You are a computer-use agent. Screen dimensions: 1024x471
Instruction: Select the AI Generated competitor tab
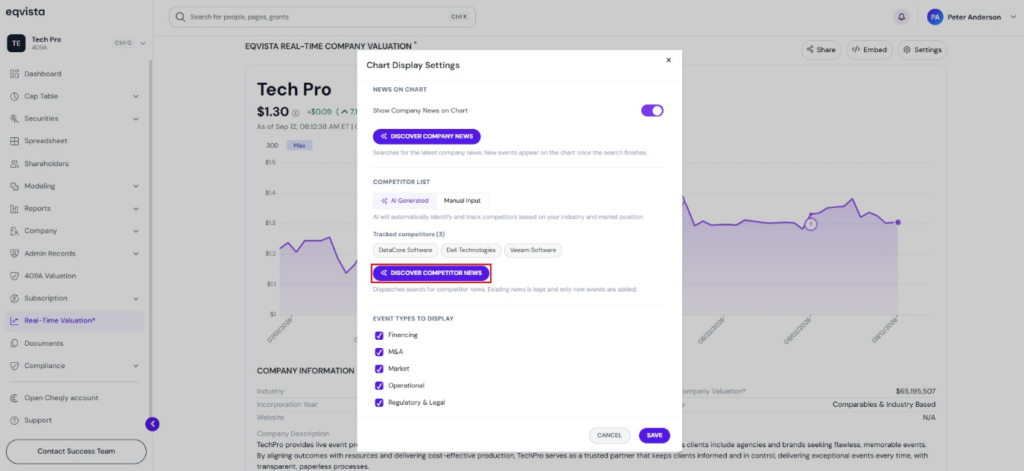click(x=404, y=201)
